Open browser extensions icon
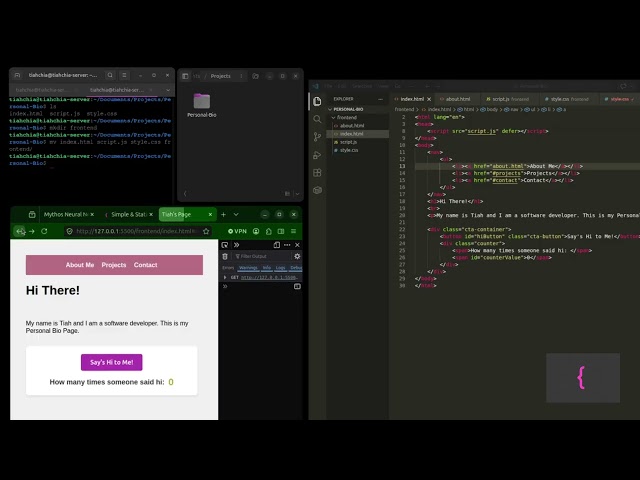 point(269,231)
